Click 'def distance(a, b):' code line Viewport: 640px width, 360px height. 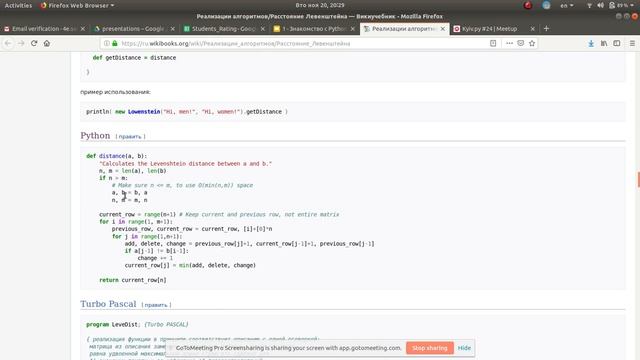[116, 156]
